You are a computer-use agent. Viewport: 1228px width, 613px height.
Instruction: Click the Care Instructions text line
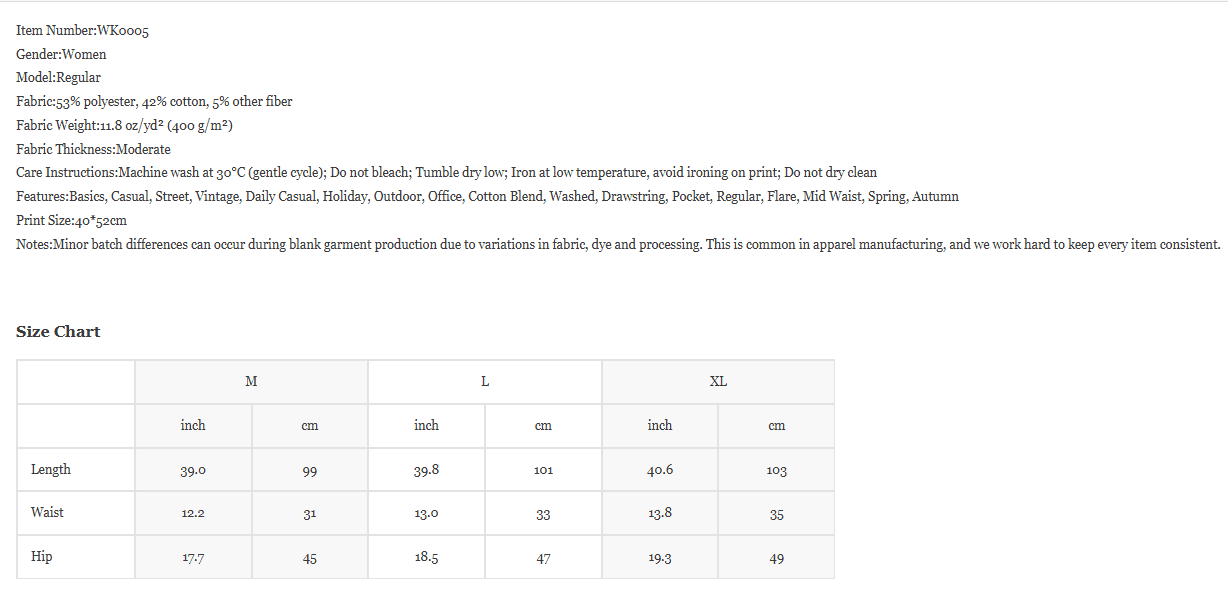446,172
